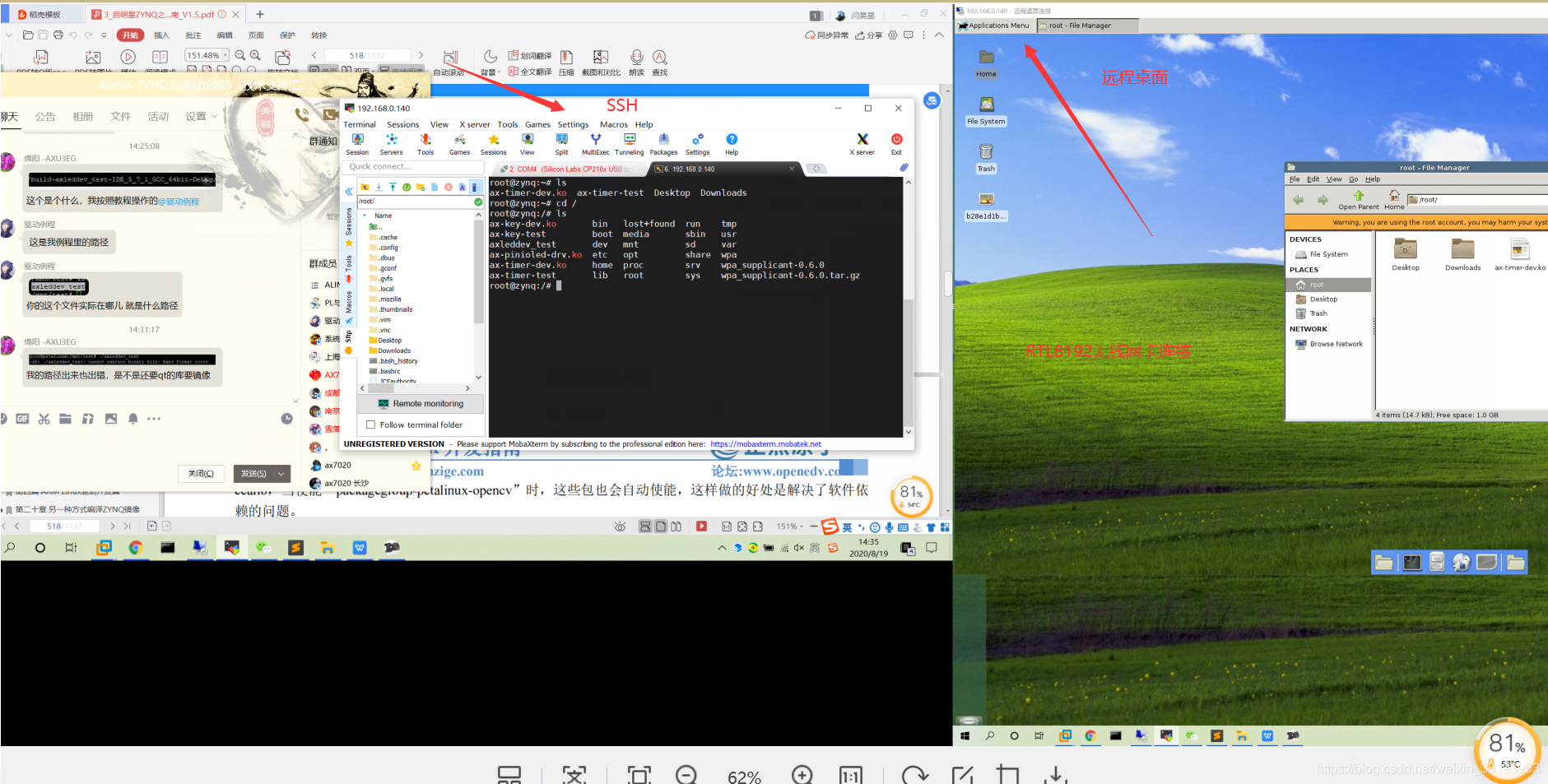Click root - File Manager taskbar button
The image size is (1548, 784).
point(1087,26)
